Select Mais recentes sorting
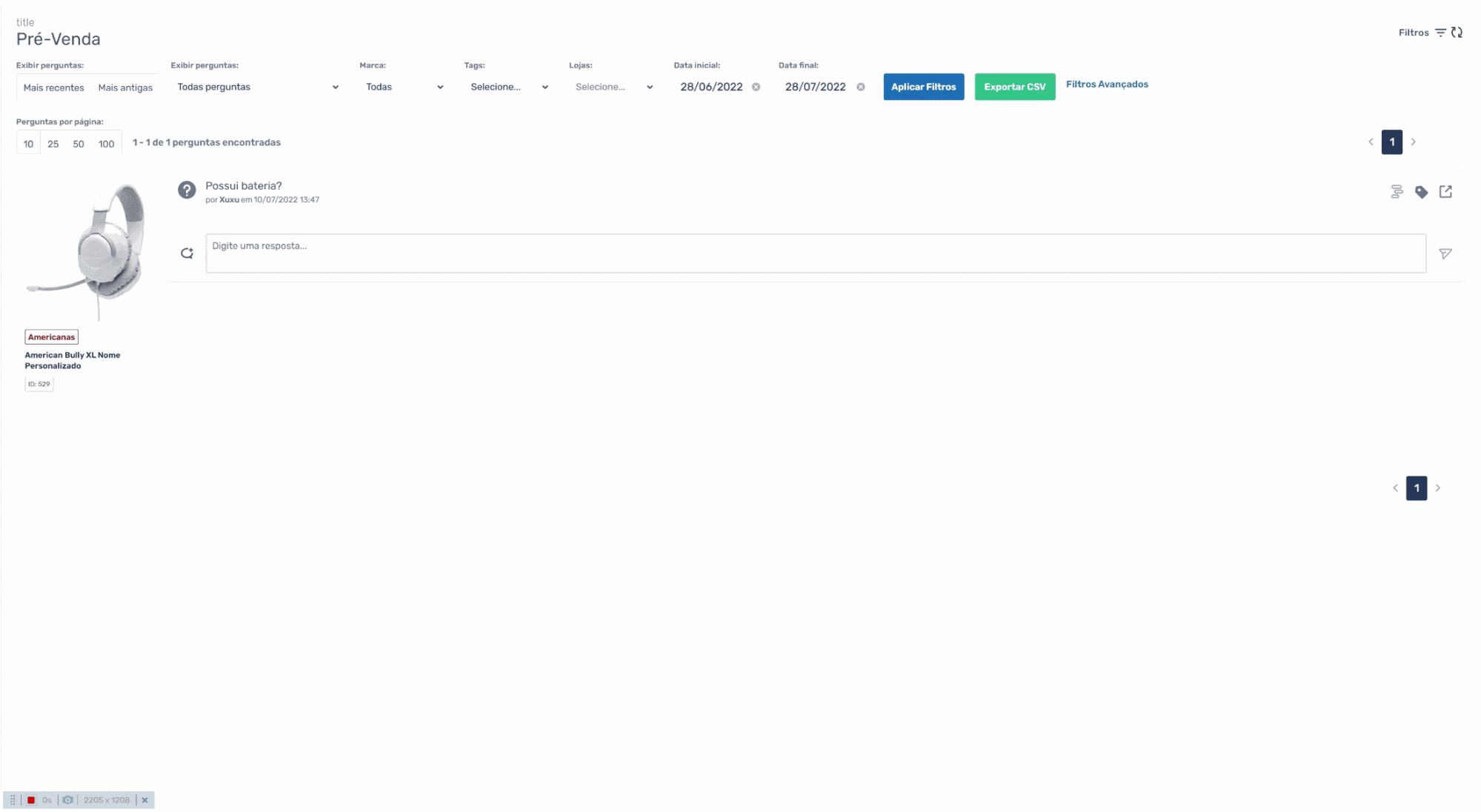This screenshot has height=812, width=1481. pyautogui.click(x=53, y=87)
